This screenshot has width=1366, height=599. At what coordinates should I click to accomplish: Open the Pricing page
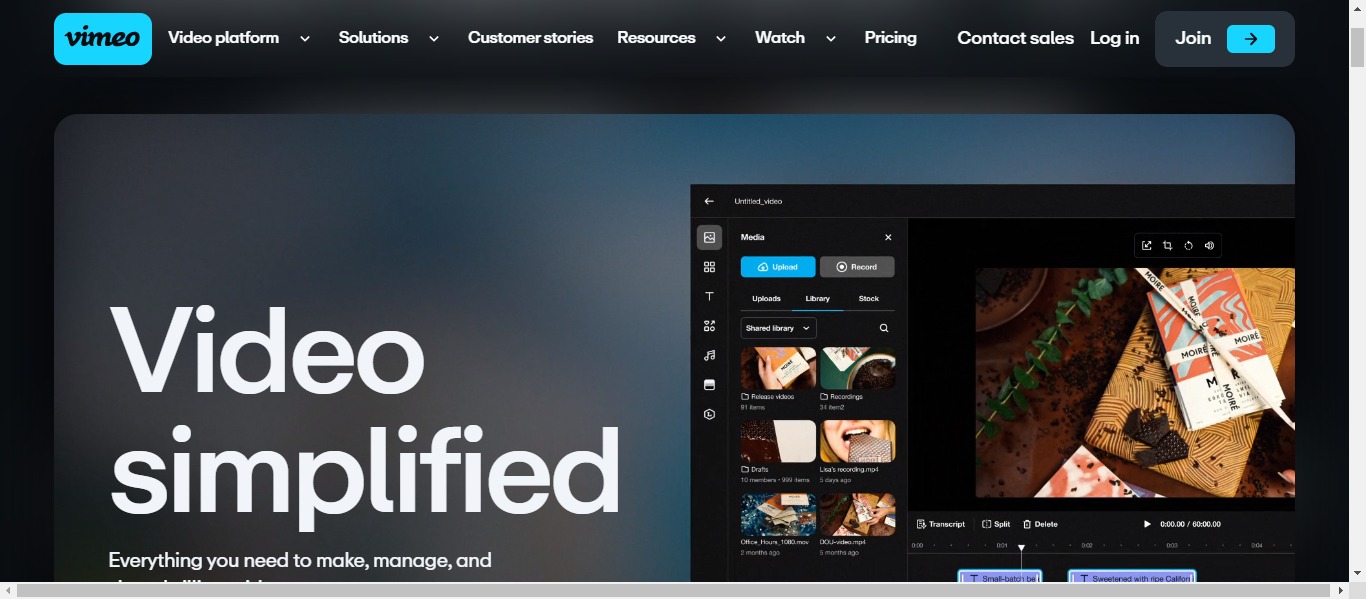point(890,38)
